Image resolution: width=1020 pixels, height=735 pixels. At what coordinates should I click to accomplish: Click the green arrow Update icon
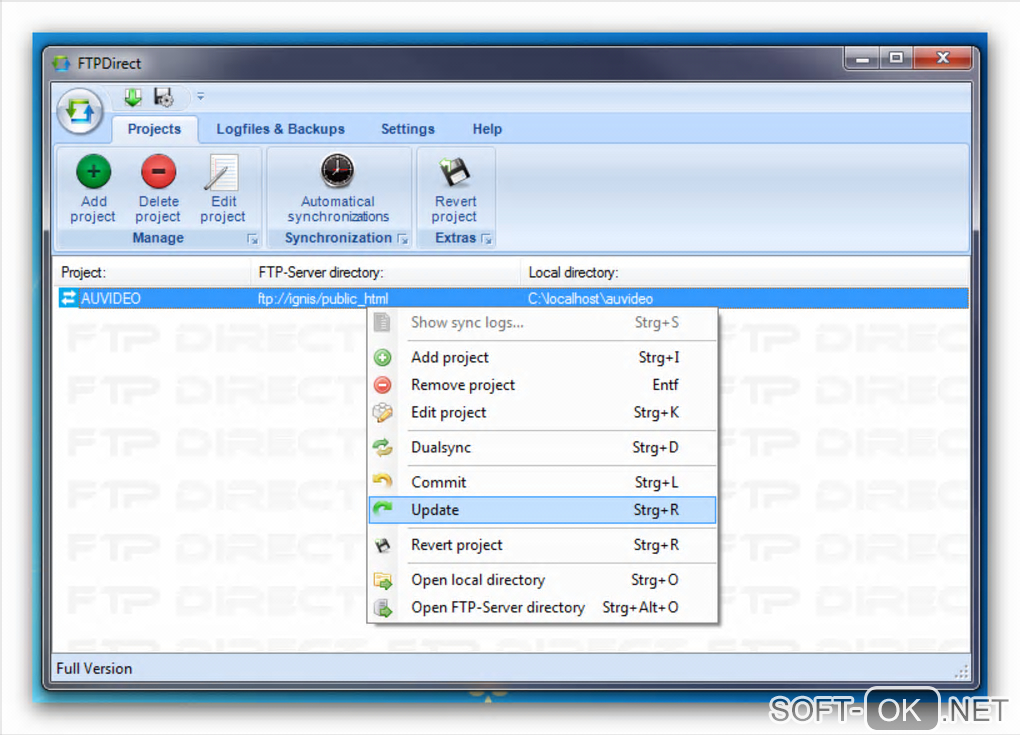tap(382, 508)
